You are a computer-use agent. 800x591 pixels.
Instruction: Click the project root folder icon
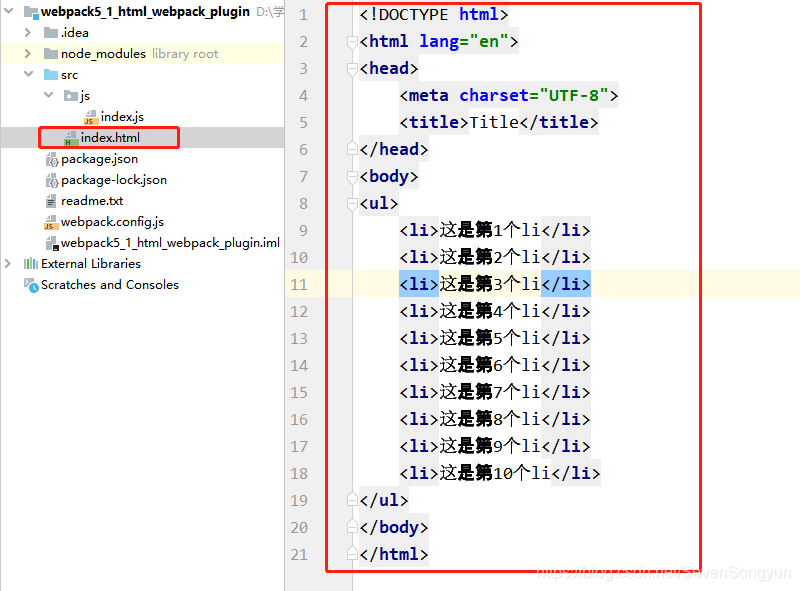point(31,12)
